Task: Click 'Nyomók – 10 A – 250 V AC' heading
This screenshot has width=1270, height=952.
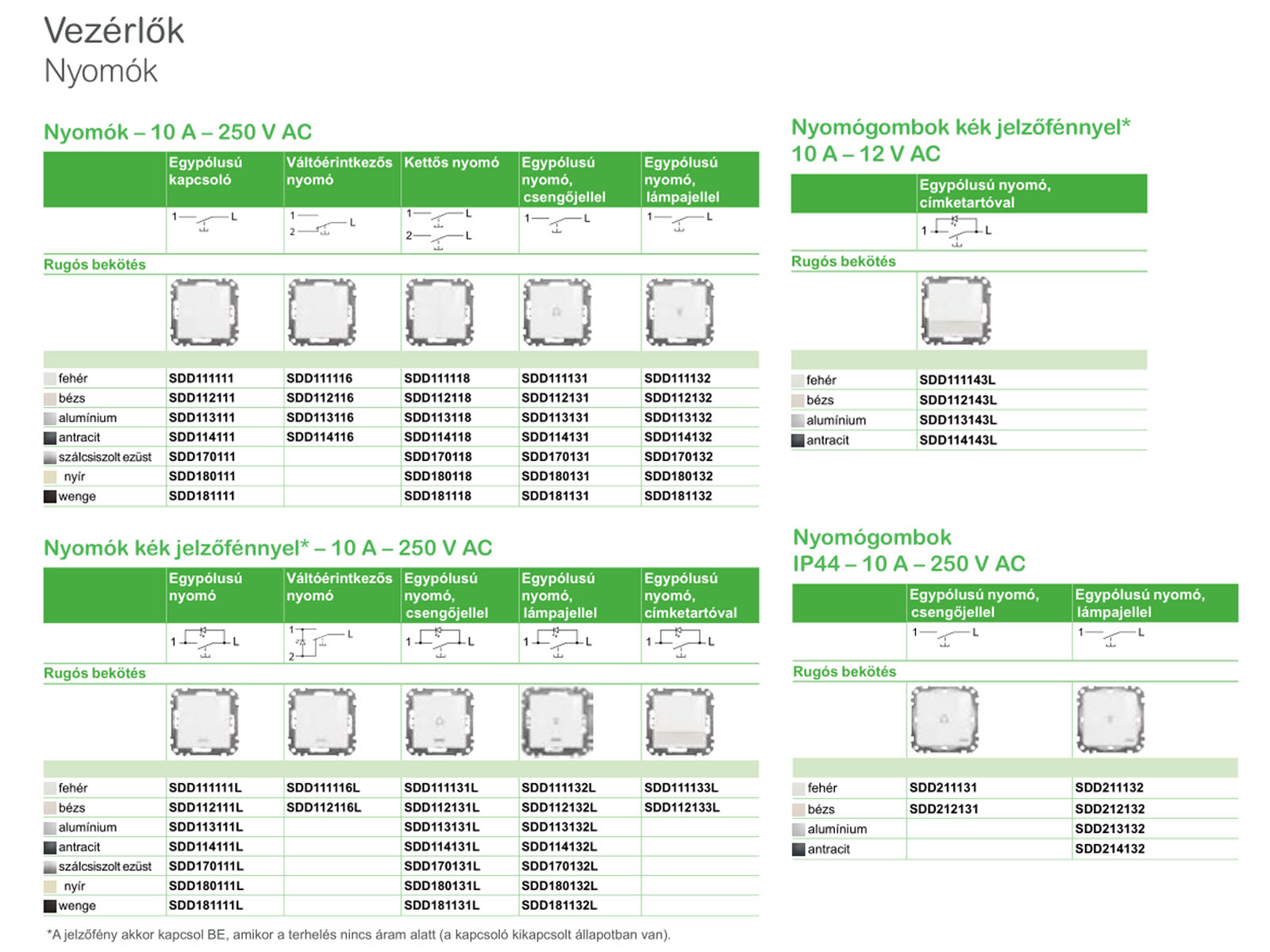Action: 178,132
